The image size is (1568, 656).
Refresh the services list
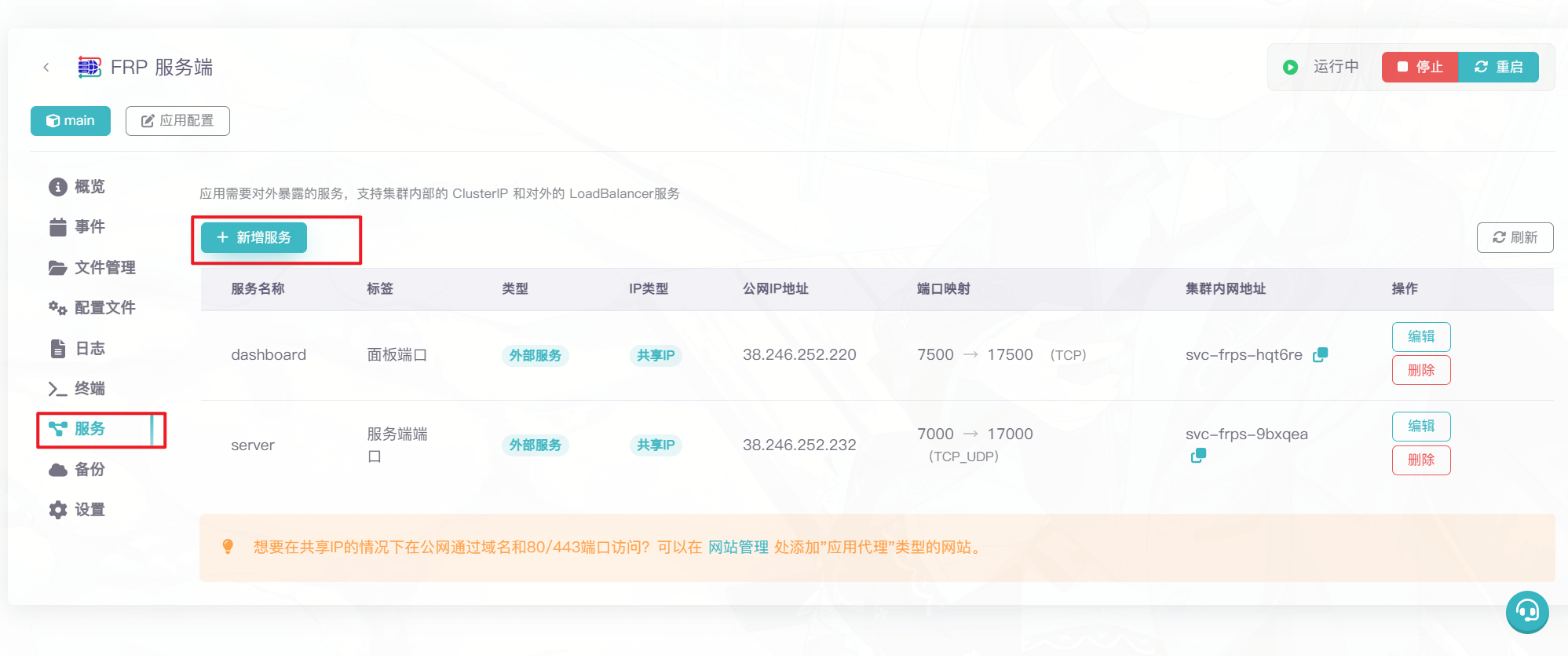tap(1515, 237)
